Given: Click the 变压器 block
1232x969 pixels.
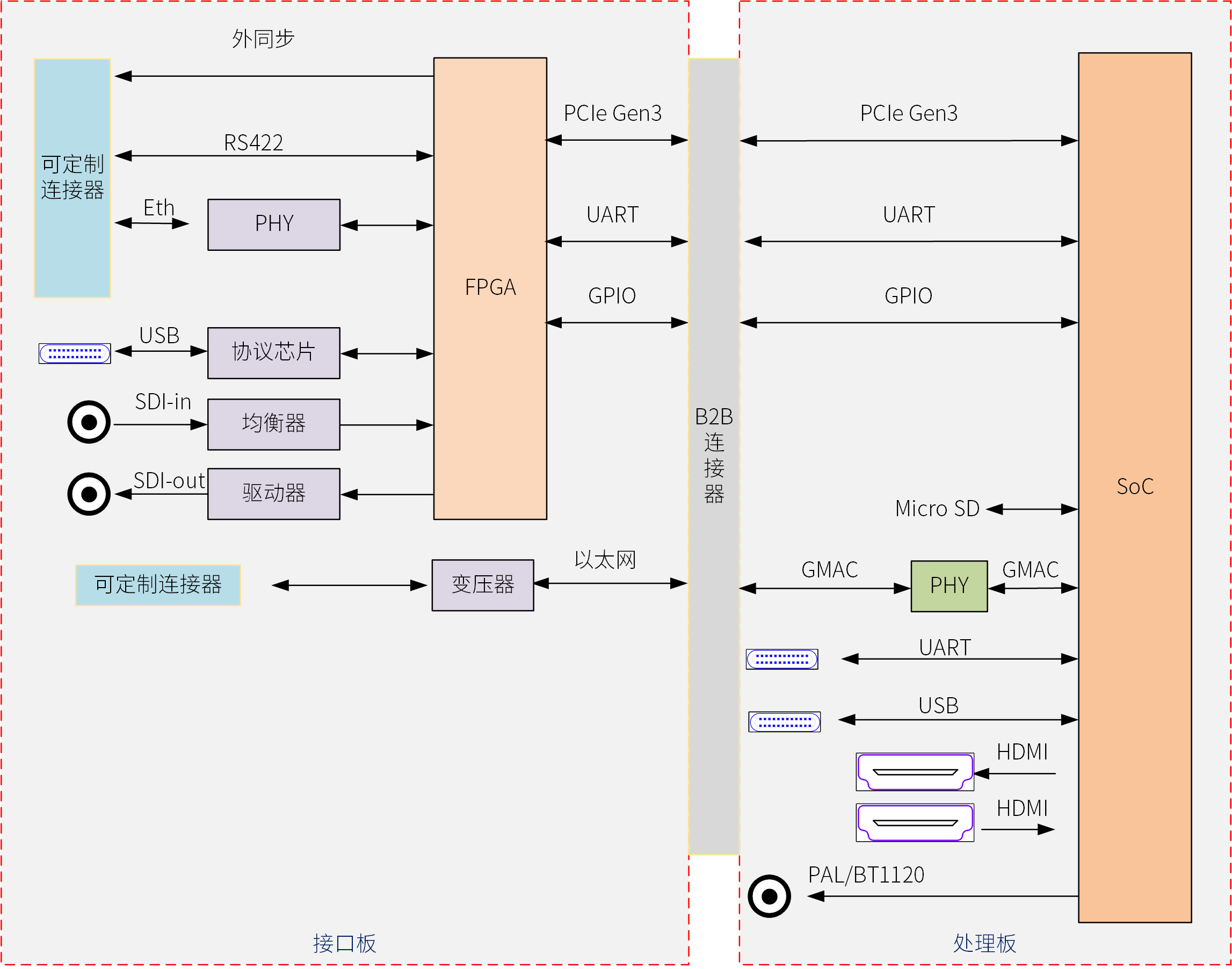Looking at the screenshot, I should 483,585.
